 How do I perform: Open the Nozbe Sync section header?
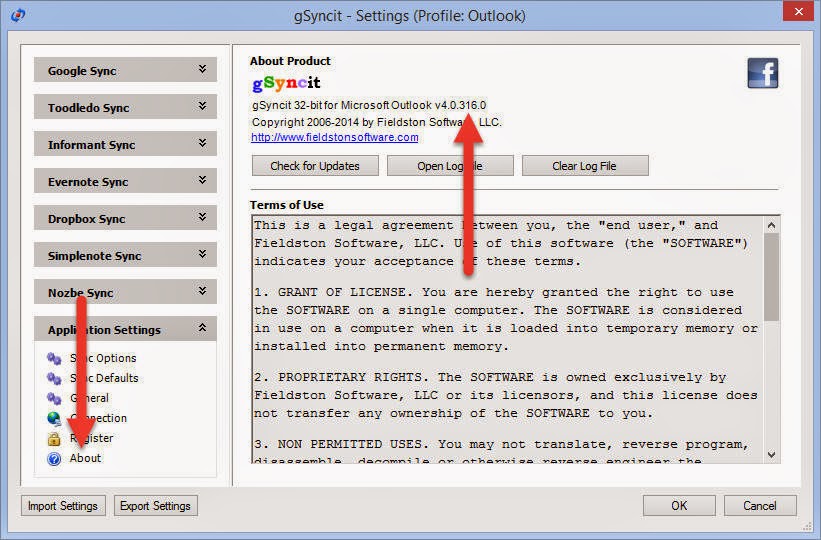[125, 291]
